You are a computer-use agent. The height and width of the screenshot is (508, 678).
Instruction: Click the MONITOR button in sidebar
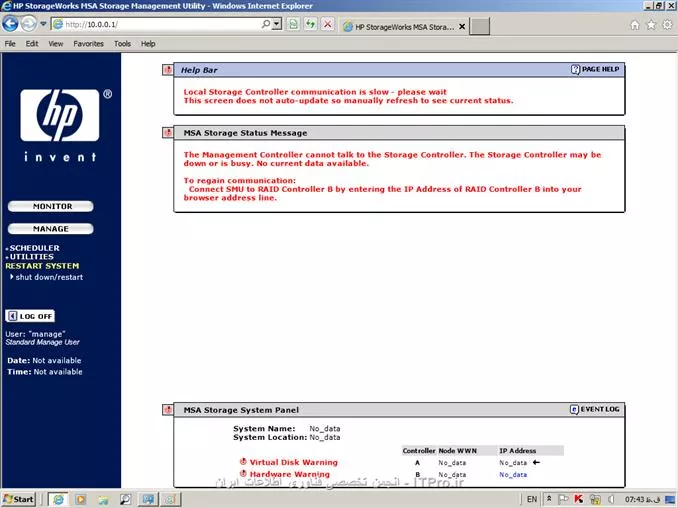[x=51, y=206]
